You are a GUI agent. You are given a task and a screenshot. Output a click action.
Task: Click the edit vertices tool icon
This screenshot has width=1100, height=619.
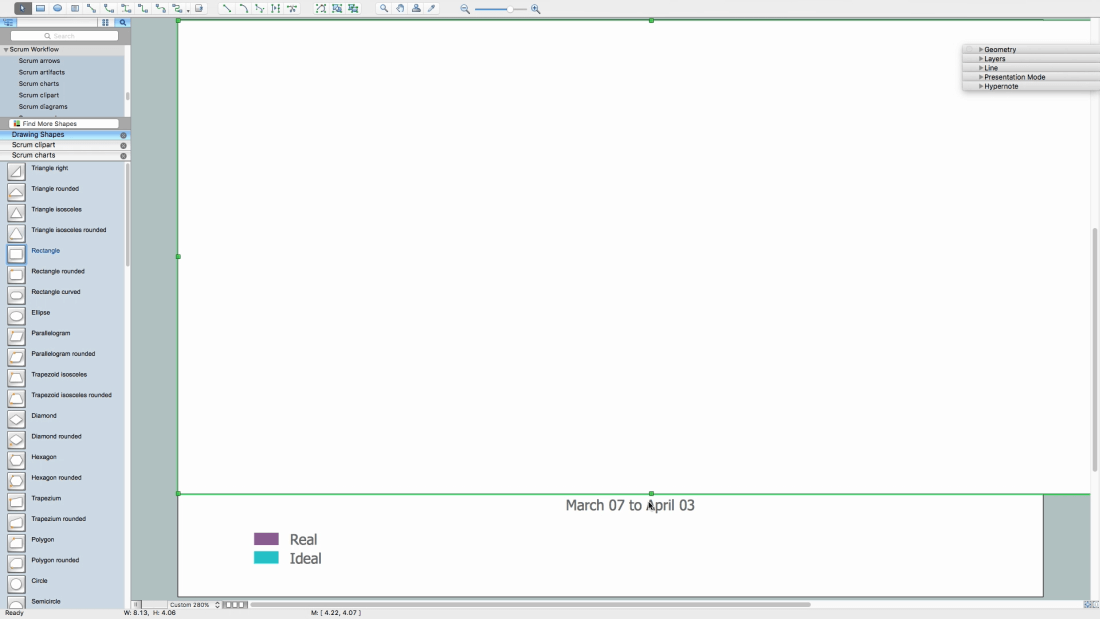(321, 8)
